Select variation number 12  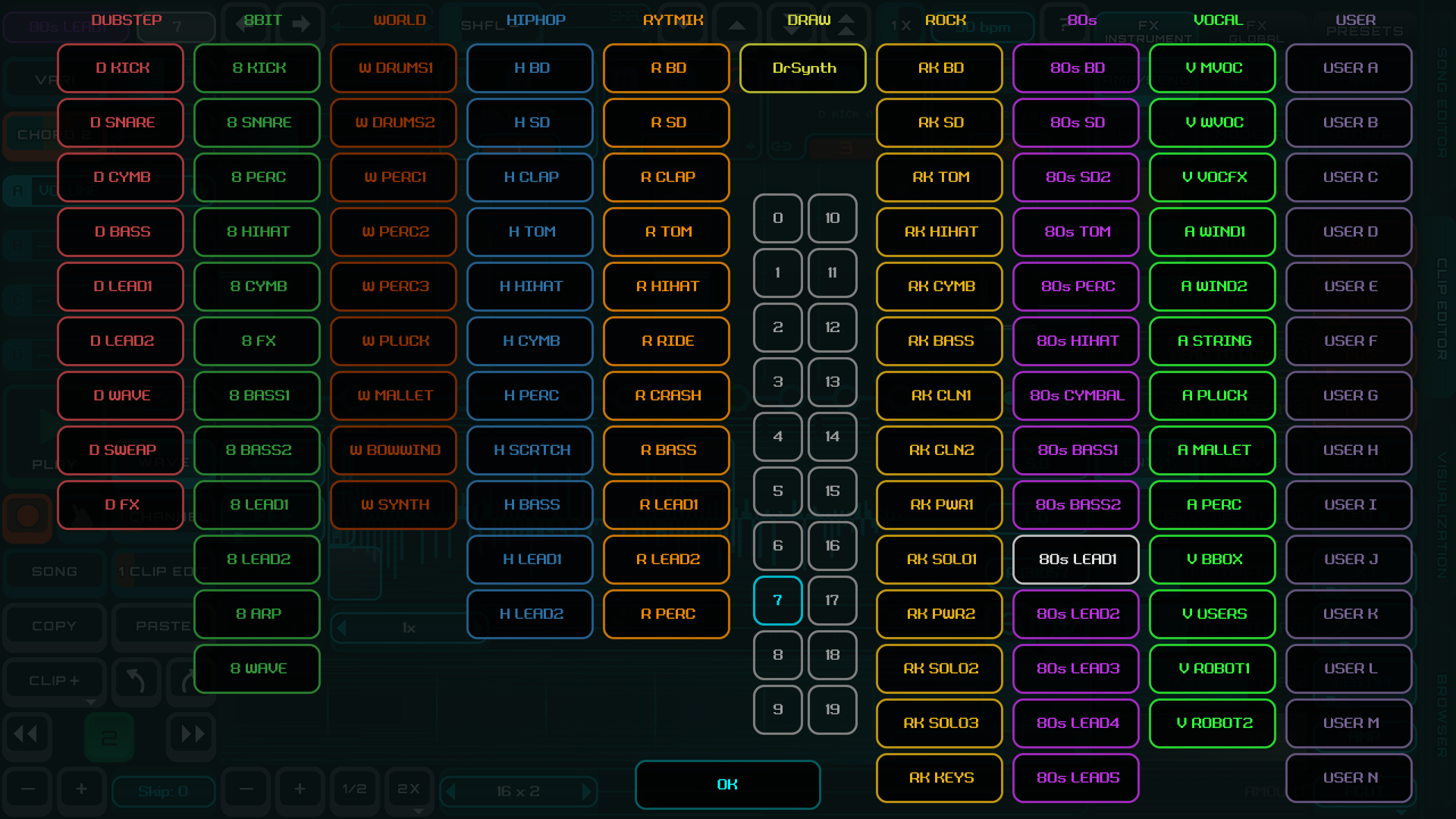pyautogui.click(x=832, y=327)
